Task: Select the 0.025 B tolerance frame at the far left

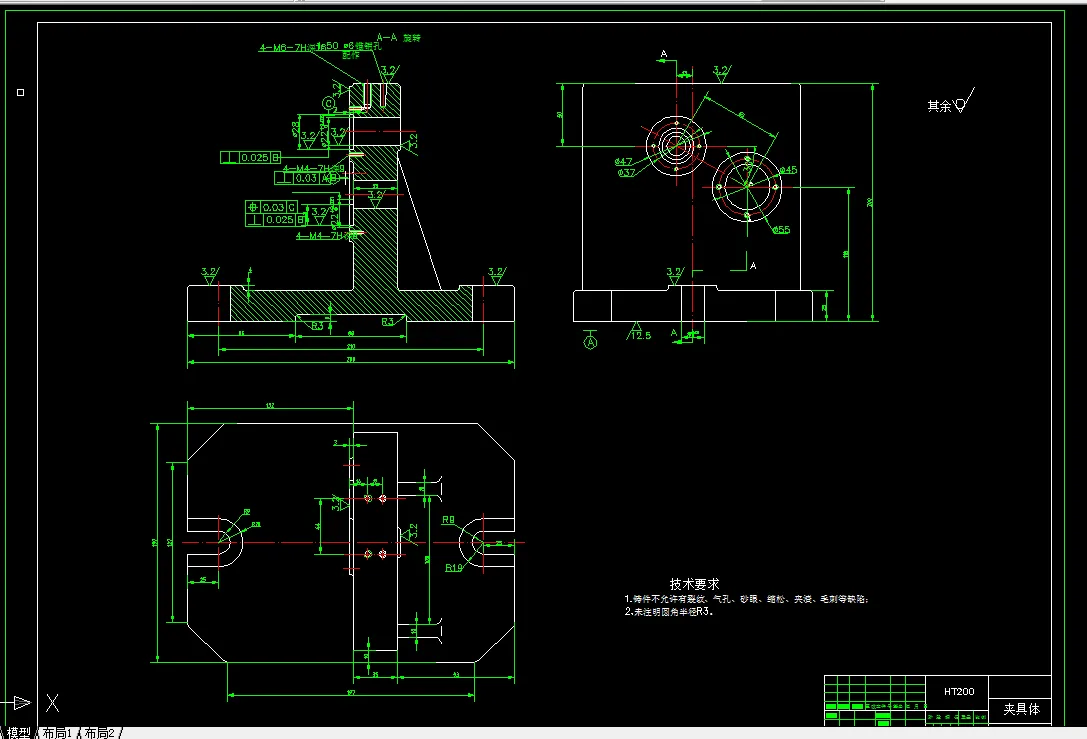Action: (x=250, y=157)
